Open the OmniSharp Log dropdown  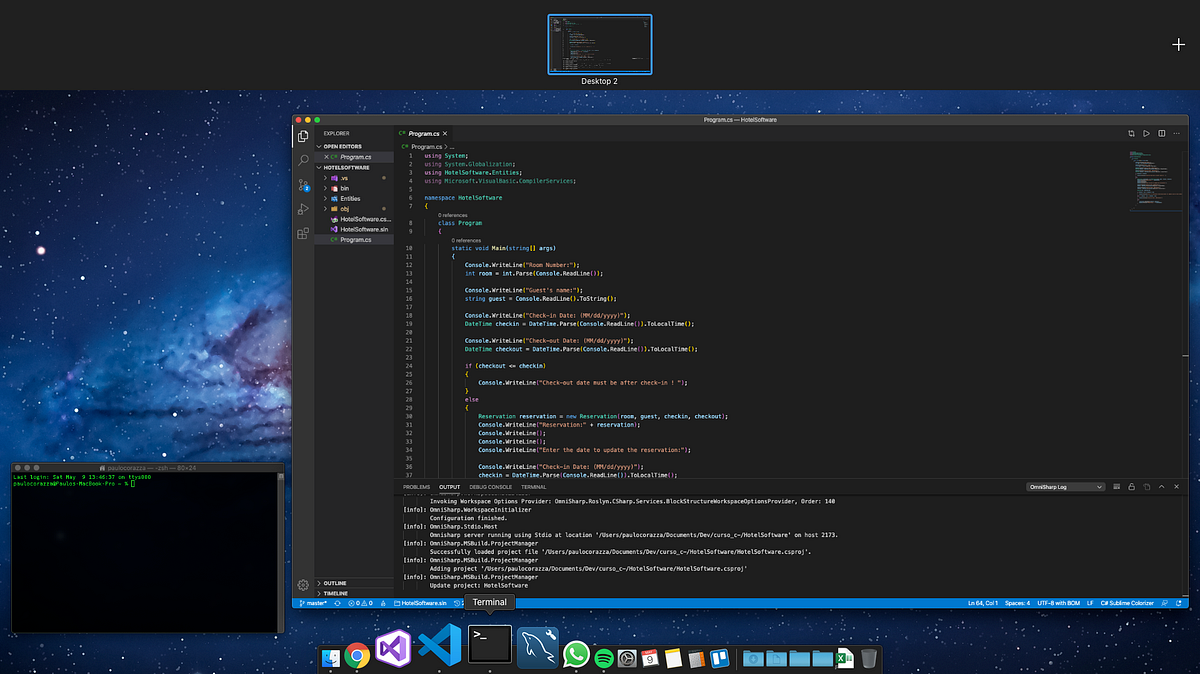1065,487
